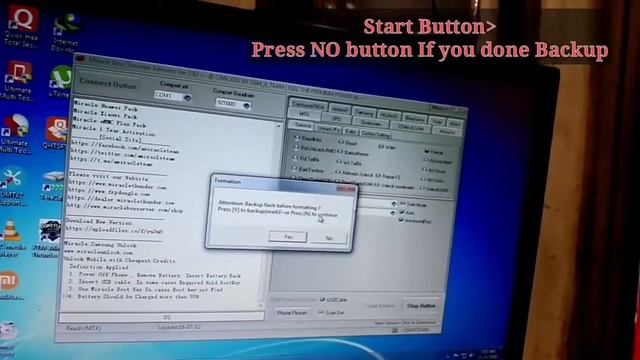Viewport: 640px width, 360px height.
Task: Select the Write radio option
Action: pos(388,147)
